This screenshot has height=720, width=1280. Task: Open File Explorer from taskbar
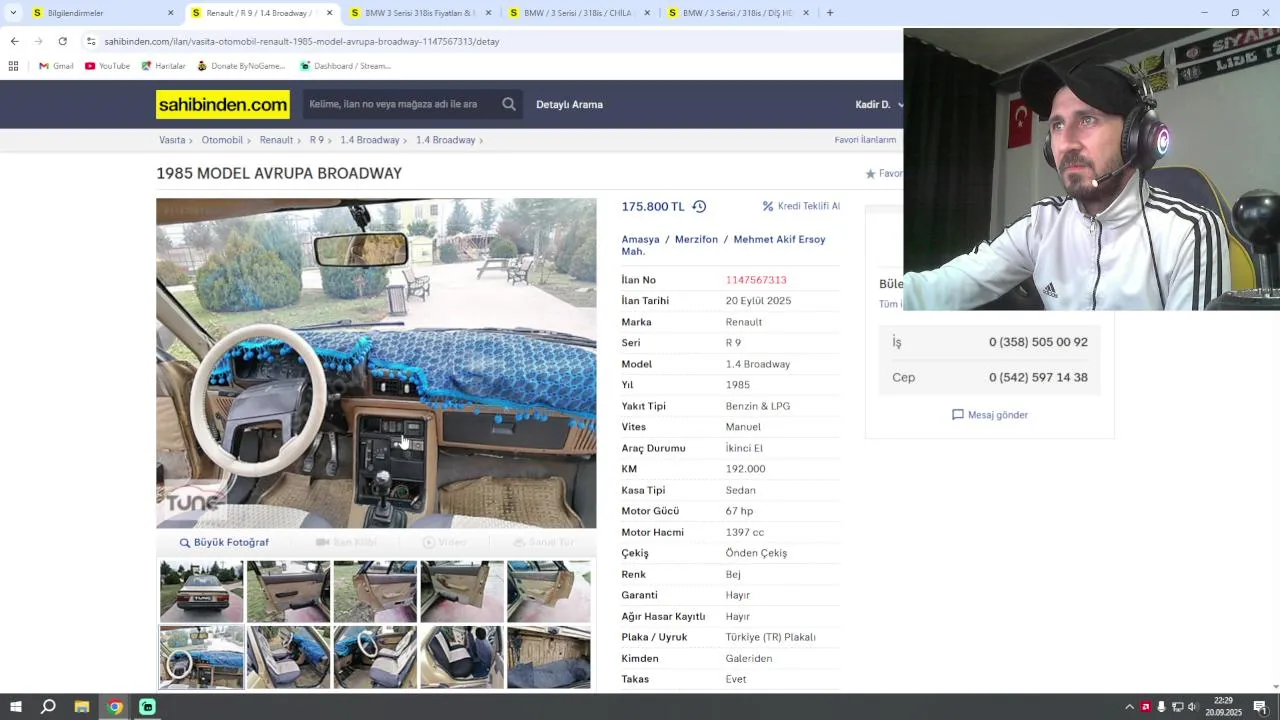point(82,707)
